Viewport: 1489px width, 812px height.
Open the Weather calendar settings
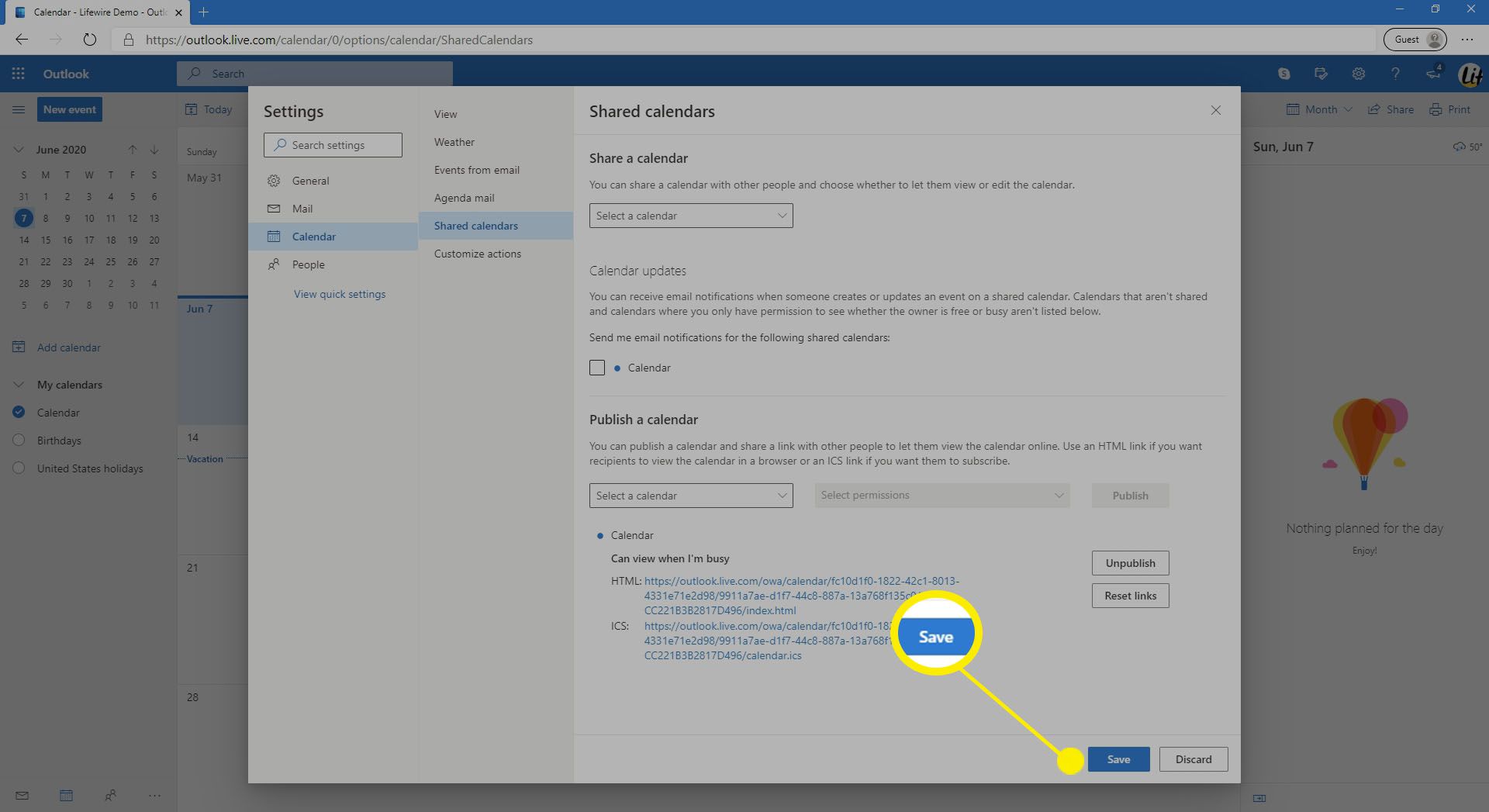pyautogui.click(x=496, y=142)
